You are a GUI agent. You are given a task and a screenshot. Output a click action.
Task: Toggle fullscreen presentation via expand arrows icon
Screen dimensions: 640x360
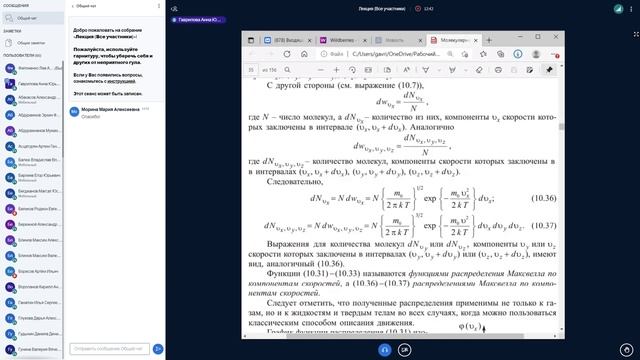pyautogui.click(x=636, y=34)
